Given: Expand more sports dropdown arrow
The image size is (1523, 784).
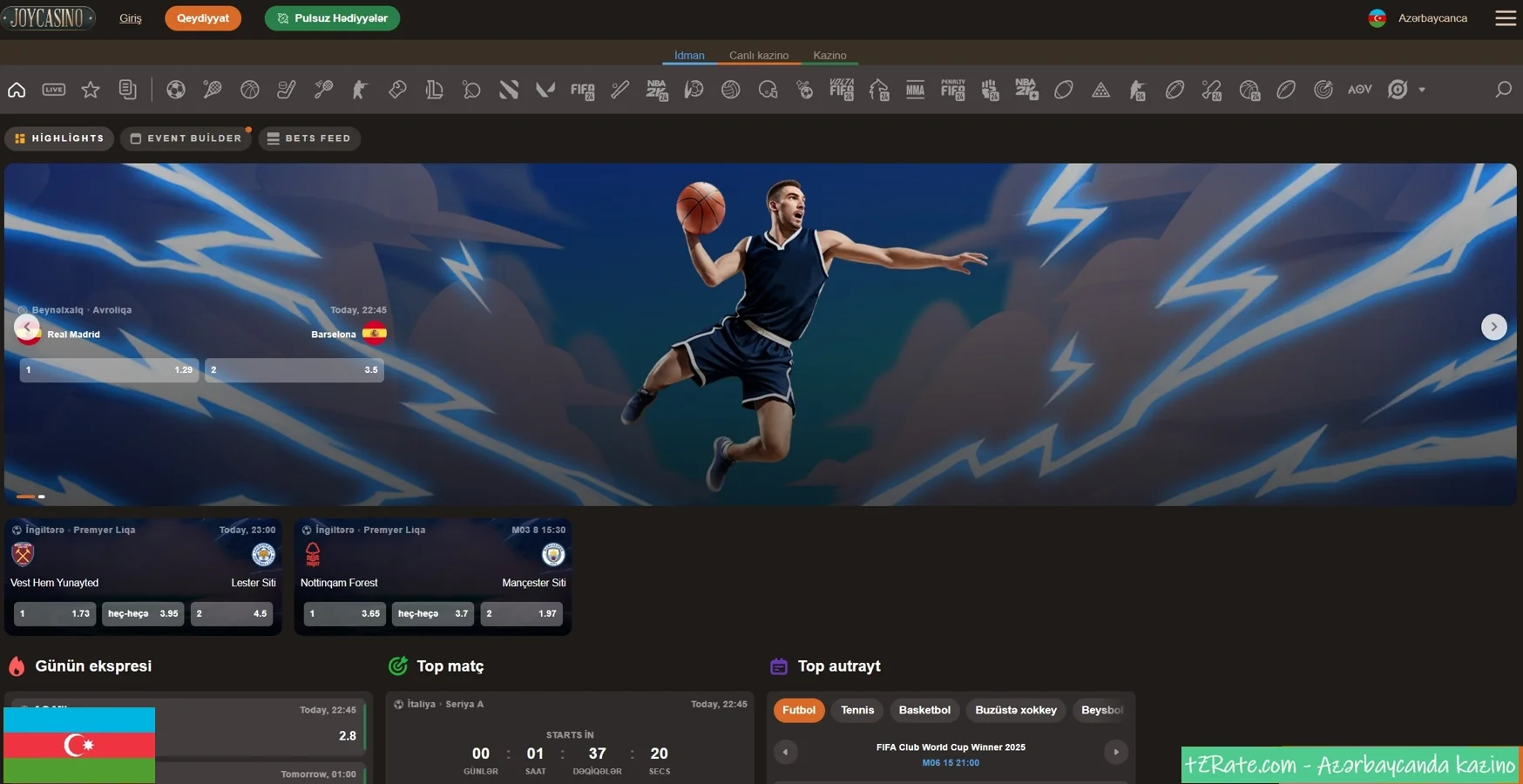Looking at the screenshot, I should click(1422, 90).
